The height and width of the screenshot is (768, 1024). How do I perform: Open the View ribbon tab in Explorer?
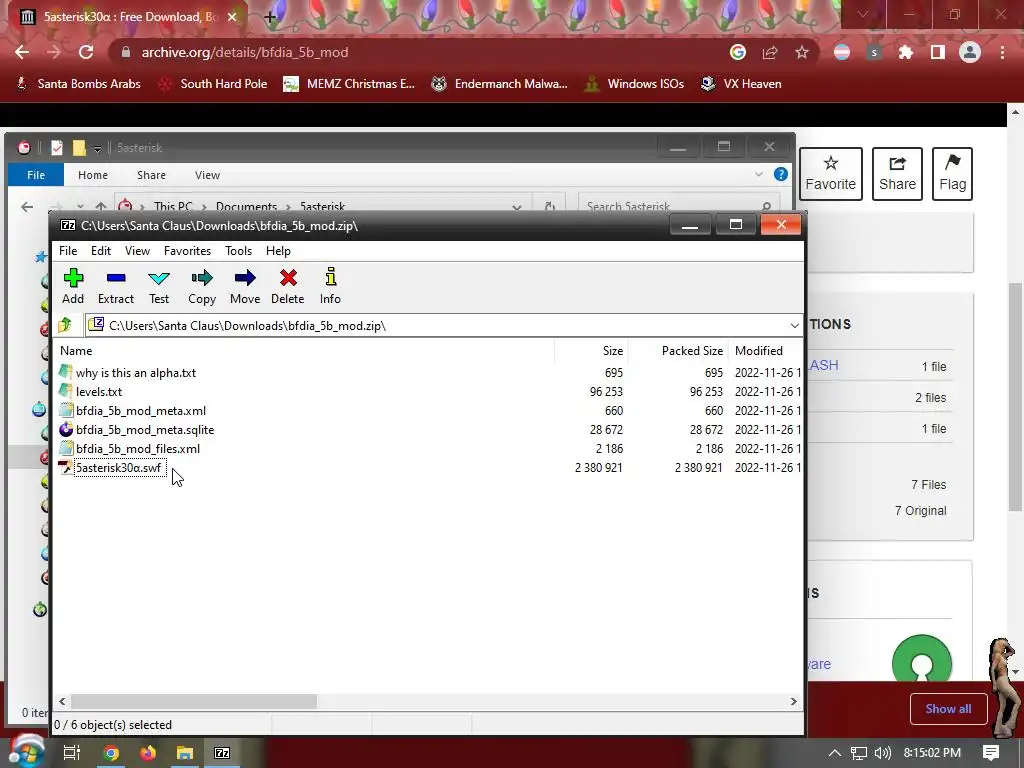[207, 175]
